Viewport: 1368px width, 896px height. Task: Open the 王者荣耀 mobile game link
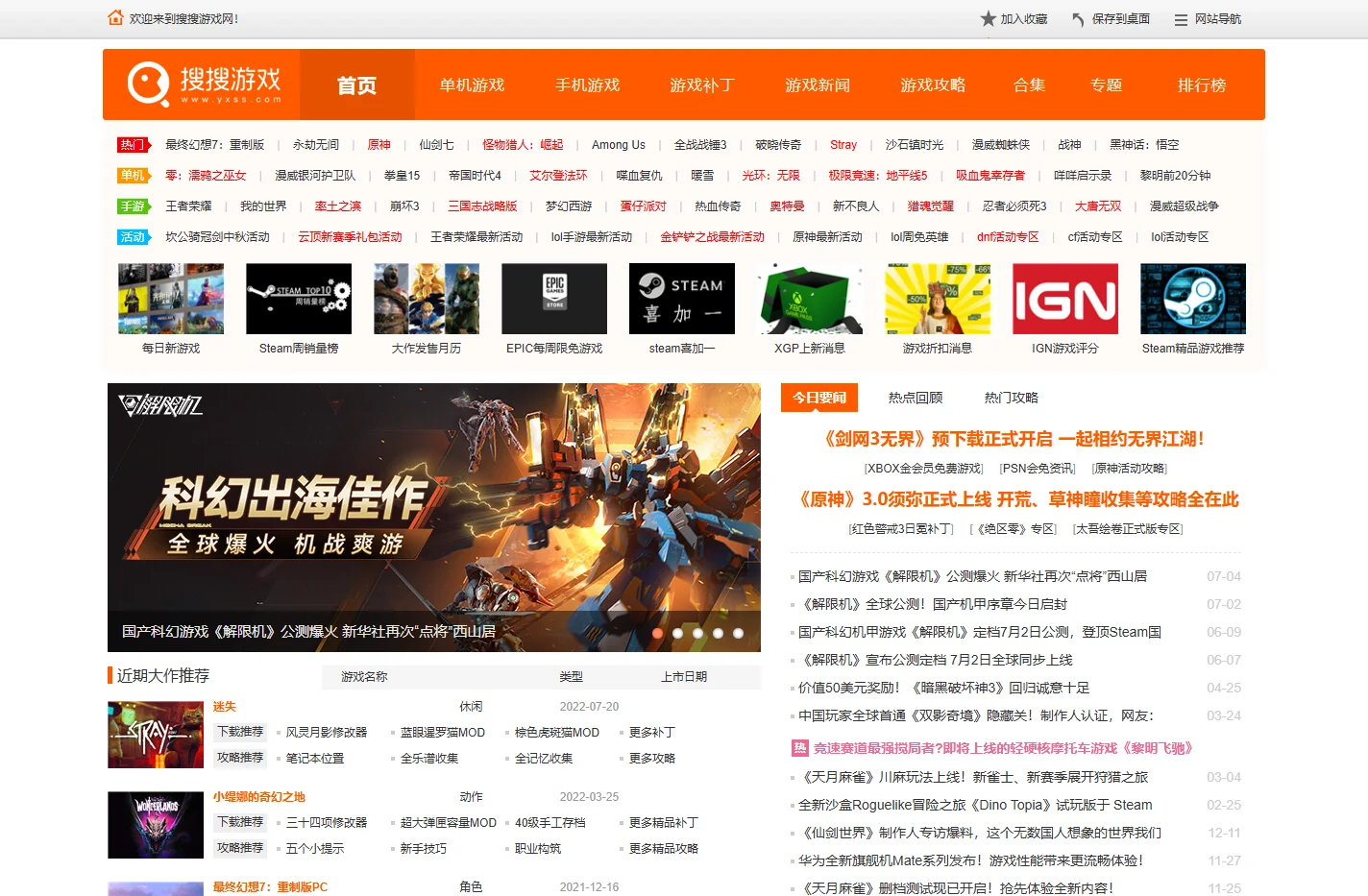point(188,206)
